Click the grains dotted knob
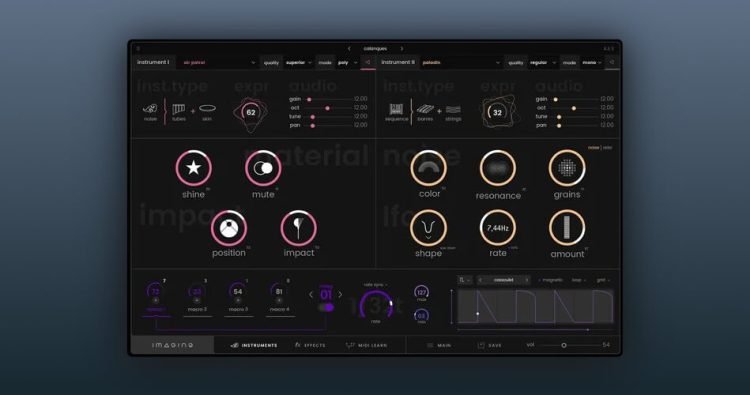The height and width of the screenshot is (395, 750). [x=567, y=168]
